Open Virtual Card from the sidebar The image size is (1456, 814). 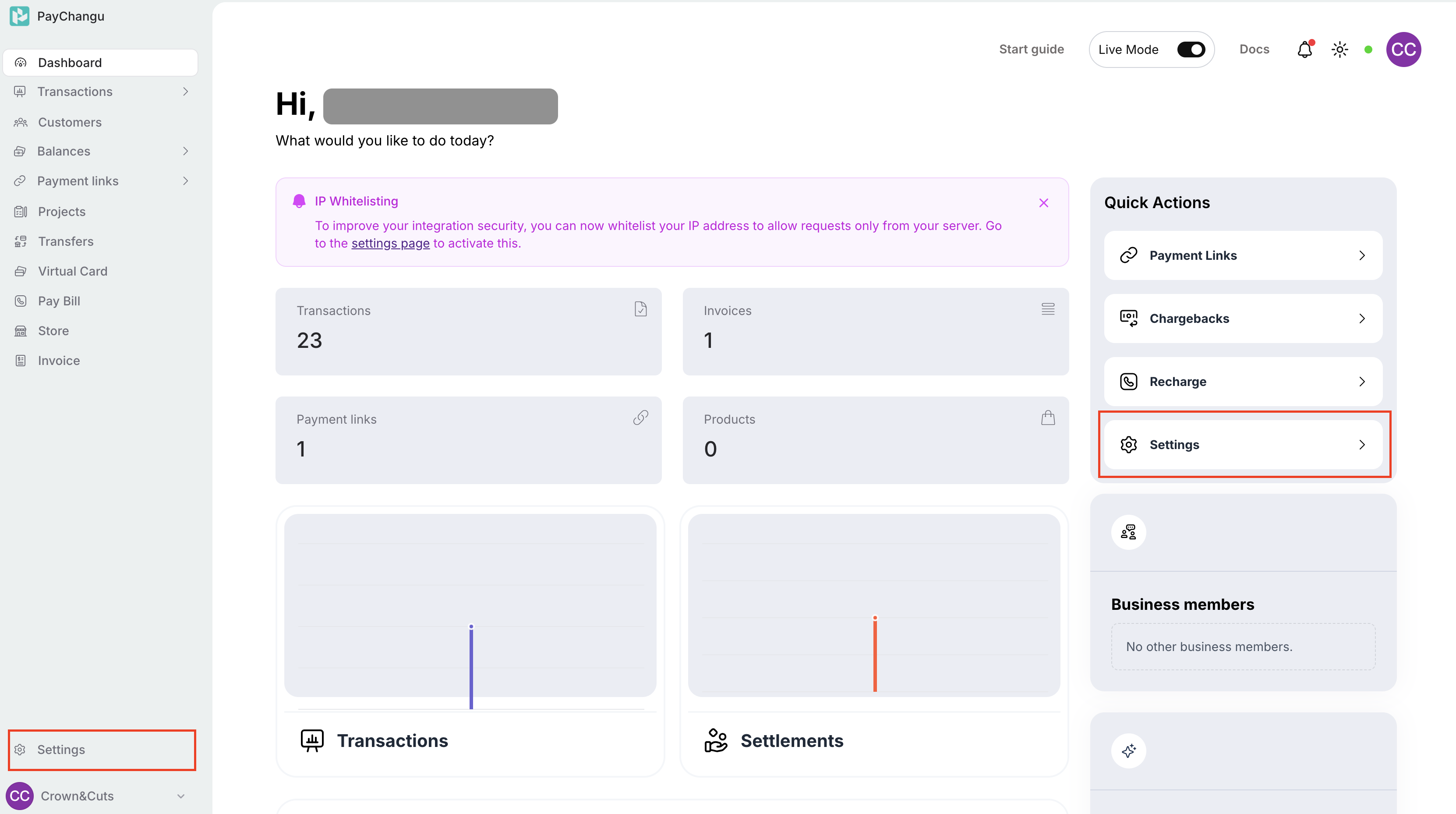(x=72, y=271)
